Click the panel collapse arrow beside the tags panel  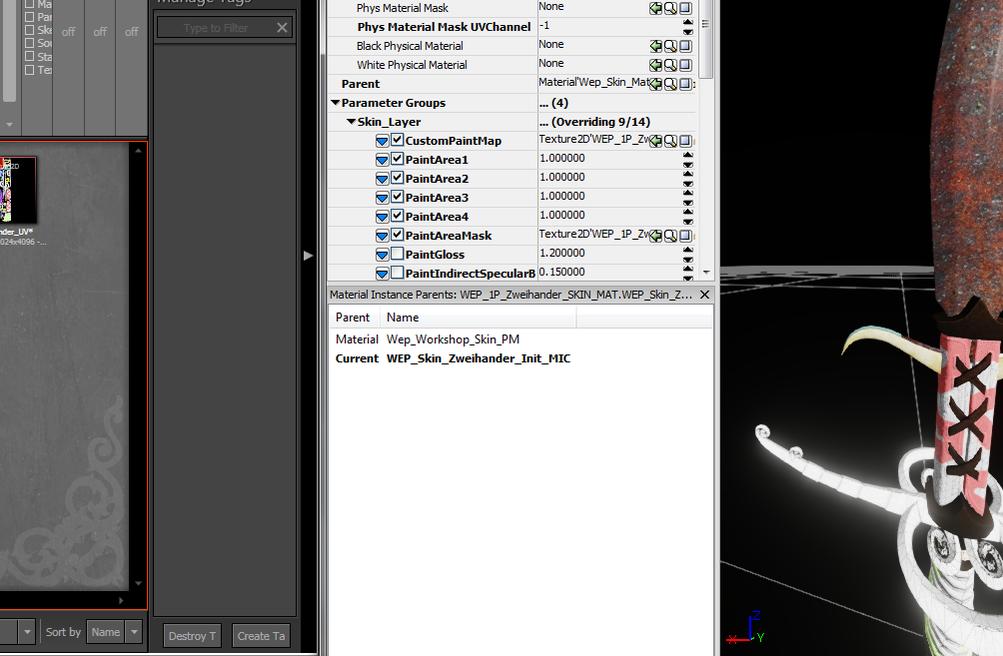[x=308, y=255]
